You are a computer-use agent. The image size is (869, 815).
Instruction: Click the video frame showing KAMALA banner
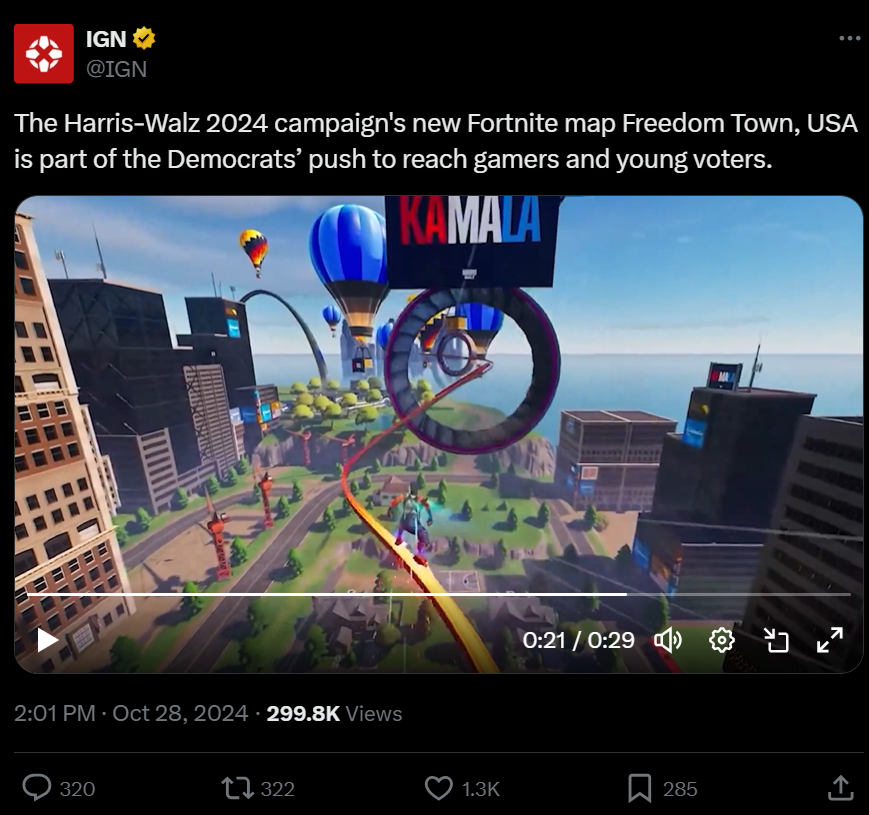pyautogui.click(x=438, y=388)
